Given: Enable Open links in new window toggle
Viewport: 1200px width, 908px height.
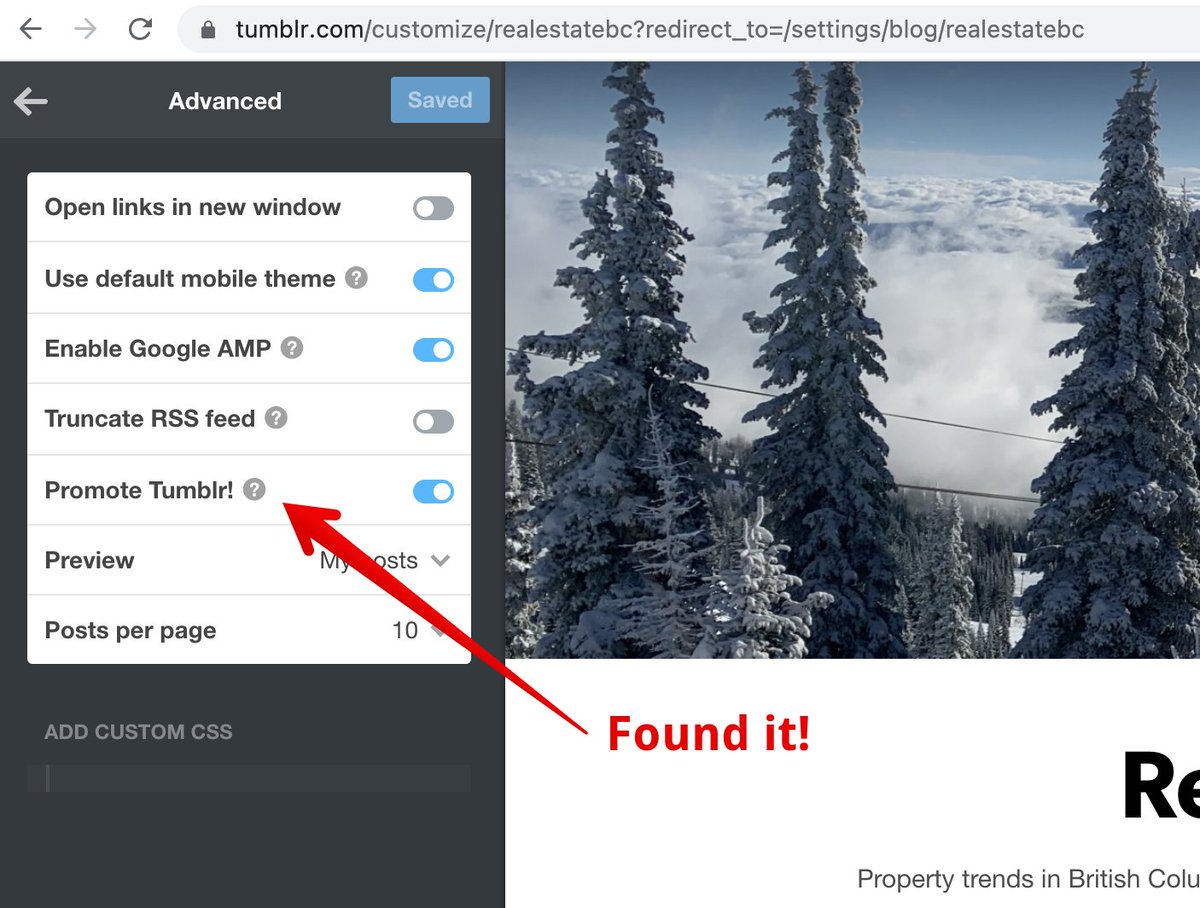Looking at the screenshot, I should (433, 208).
